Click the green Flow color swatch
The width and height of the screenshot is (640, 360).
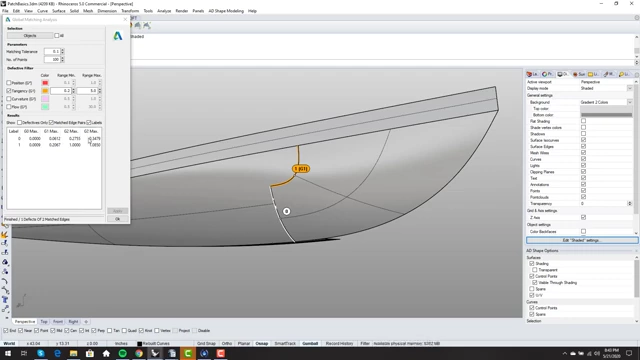[45, 107]
